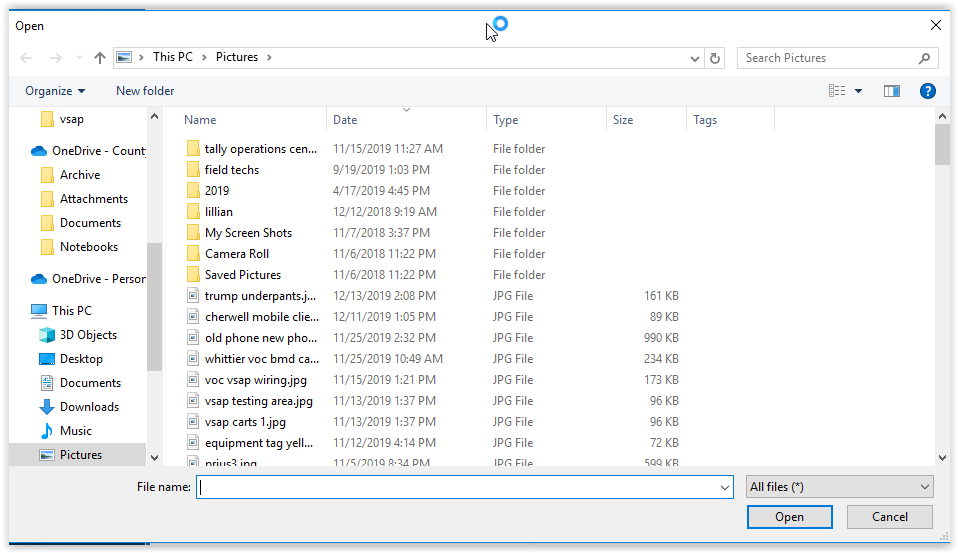Viewport: 958px width, 553px height.
Task: Open the view options dropdown arrow
Action: pyautogui.click(x=858, y=91)
